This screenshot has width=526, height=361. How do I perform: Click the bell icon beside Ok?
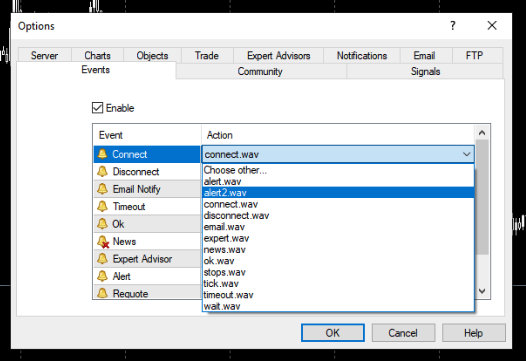tap(102, 224)
